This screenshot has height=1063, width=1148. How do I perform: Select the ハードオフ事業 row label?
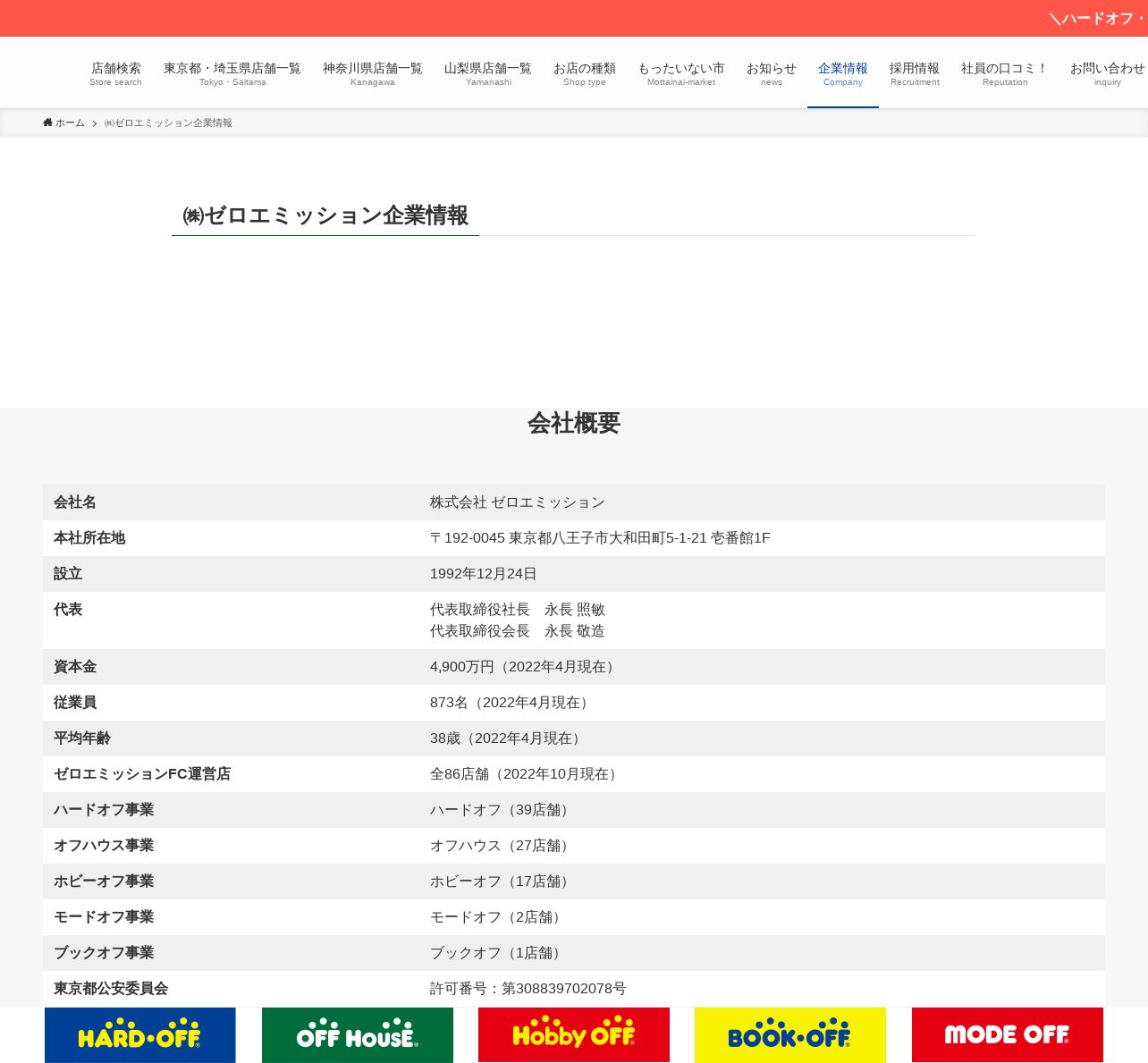(104, 810)
